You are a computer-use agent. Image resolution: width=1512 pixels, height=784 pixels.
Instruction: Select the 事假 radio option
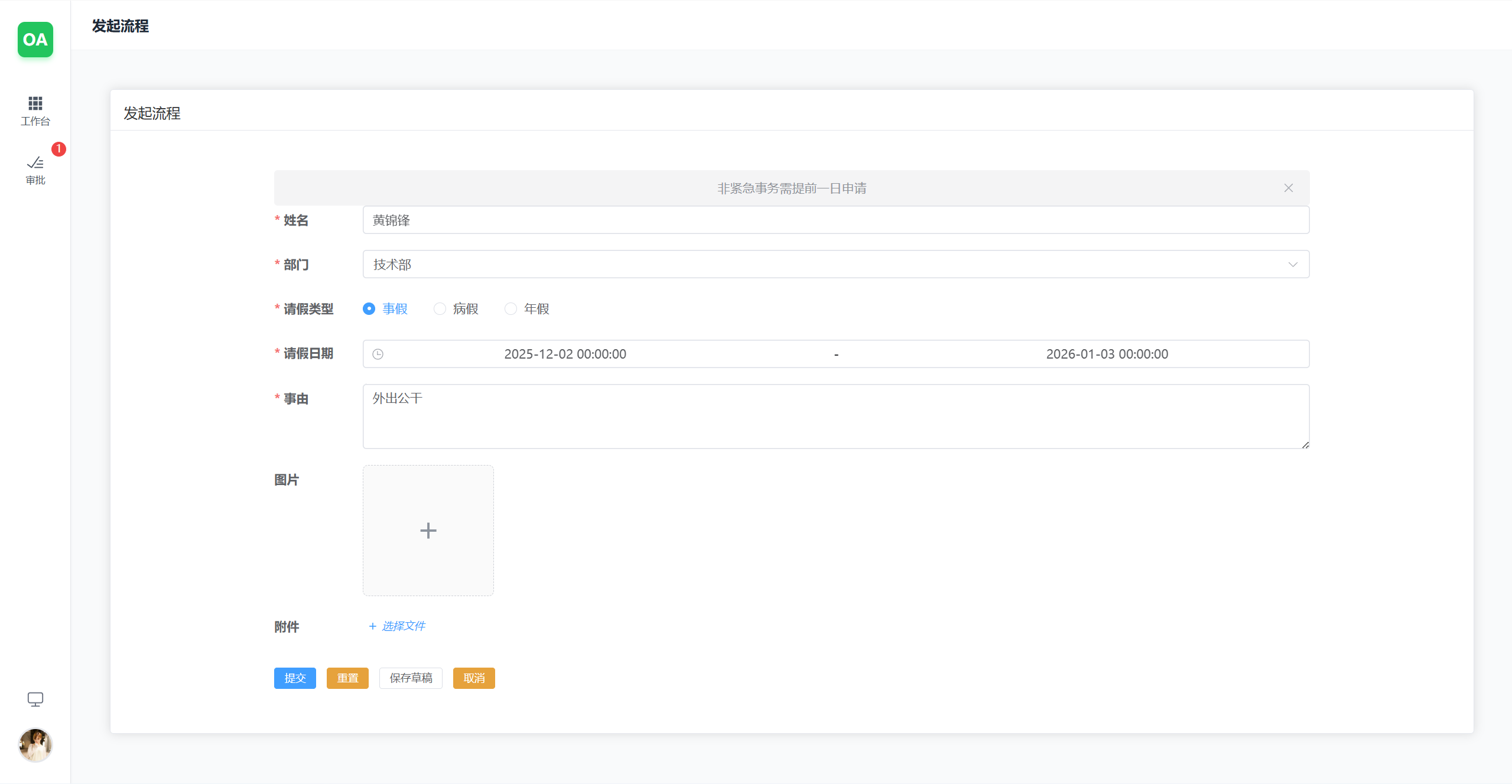369,309
